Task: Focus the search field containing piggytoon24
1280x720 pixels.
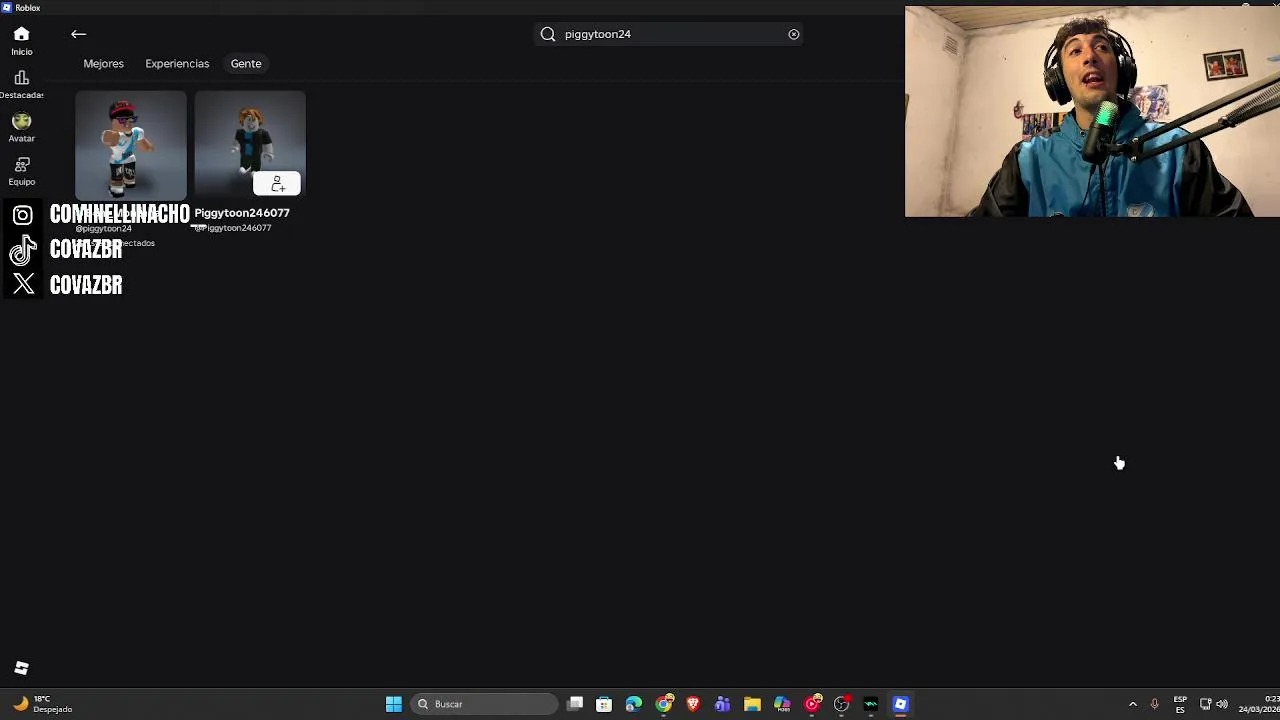Action: [668, 34]
